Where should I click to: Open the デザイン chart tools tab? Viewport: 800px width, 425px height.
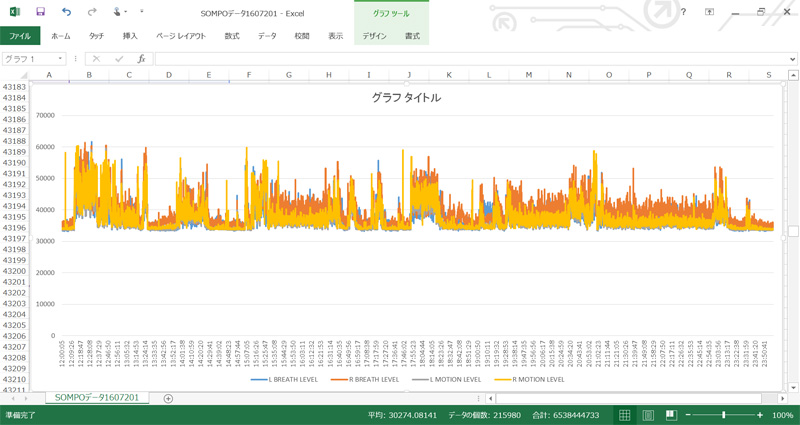click(x=374, y=36)
